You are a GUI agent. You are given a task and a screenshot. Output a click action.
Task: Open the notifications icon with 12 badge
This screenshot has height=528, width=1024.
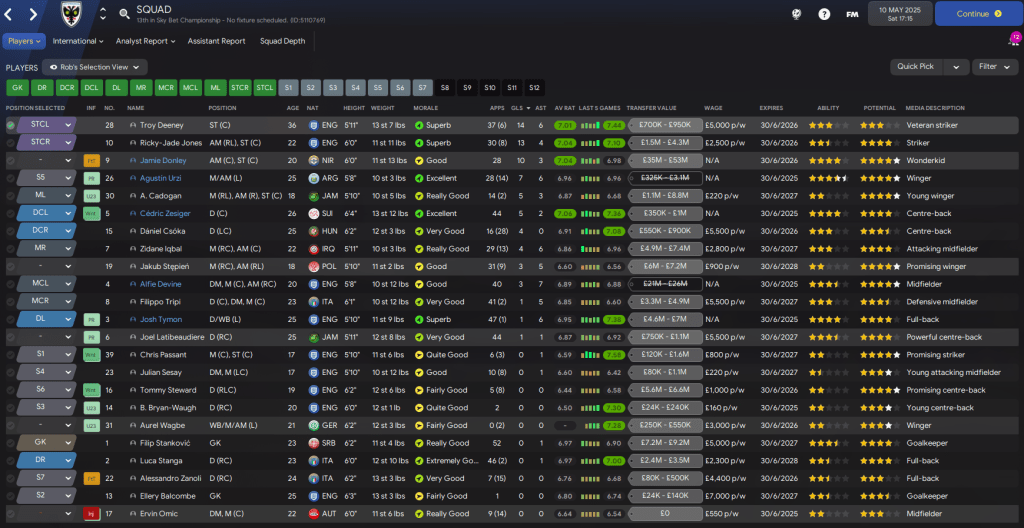coord(1011,41)
